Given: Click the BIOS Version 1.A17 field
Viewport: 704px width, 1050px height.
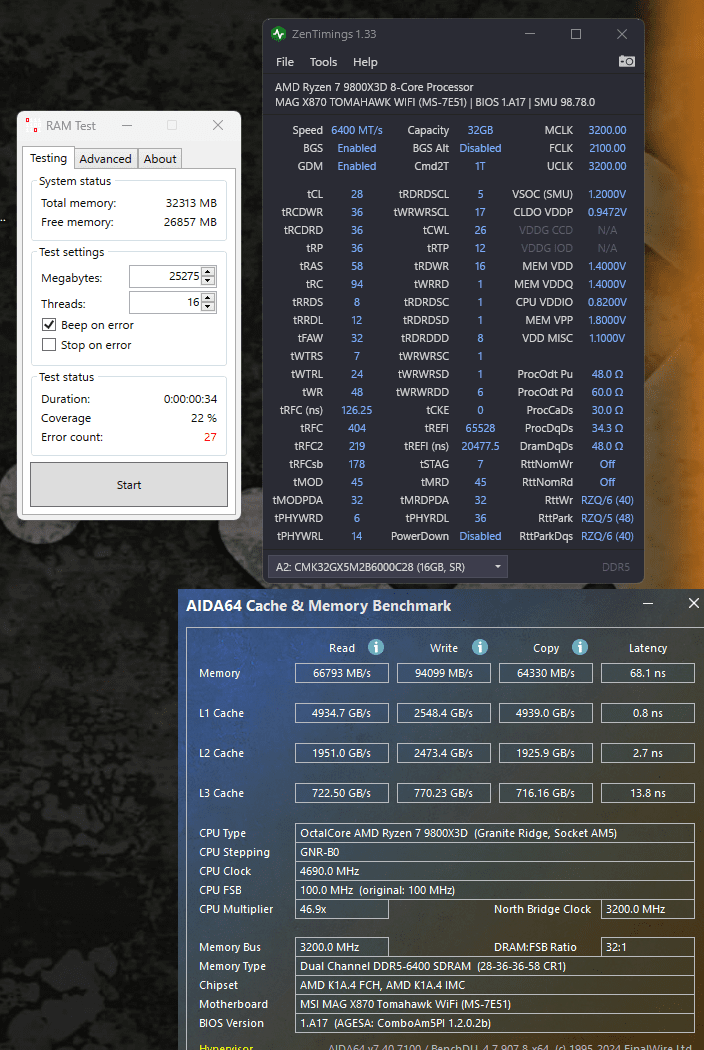Looking at the screenshot, I should click(x=495, y=1023).
